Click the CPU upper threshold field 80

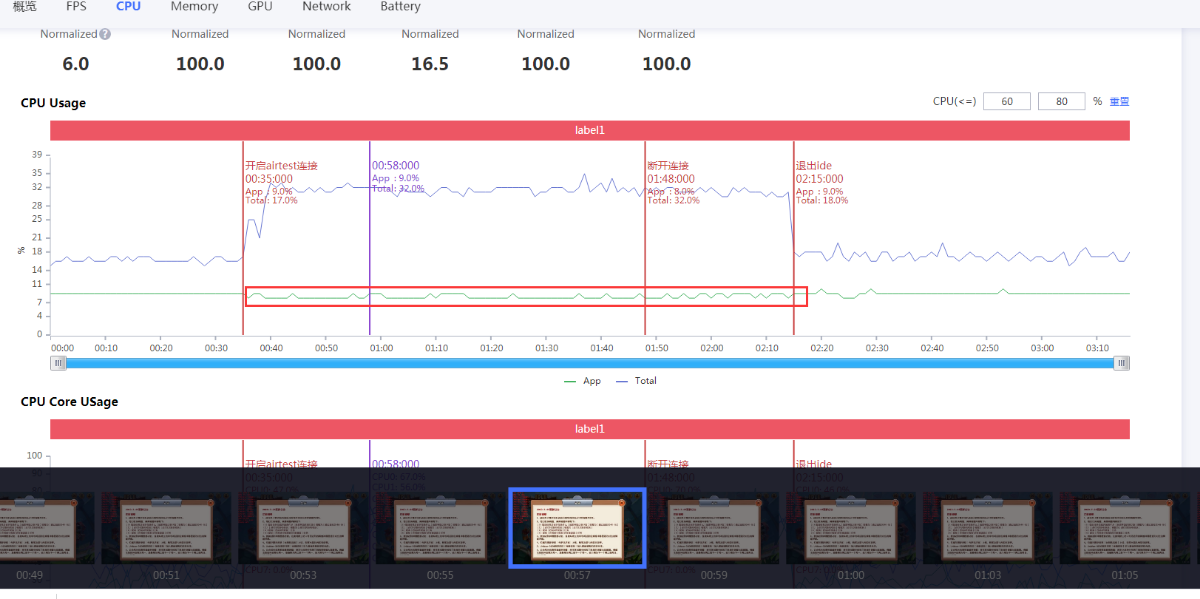coord(1061,101)
